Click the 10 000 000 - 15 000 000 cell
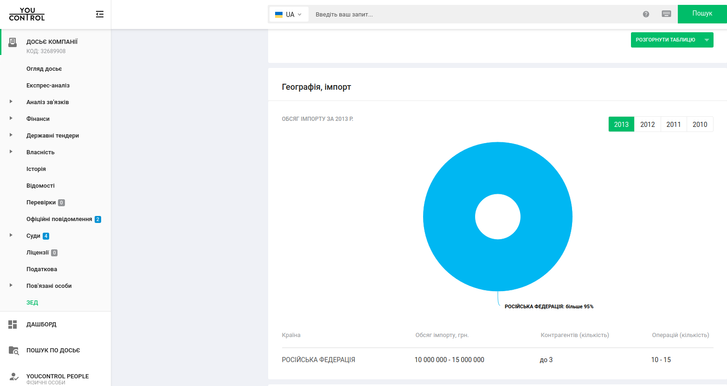This screenshot has width=727, height=386. 449,360
